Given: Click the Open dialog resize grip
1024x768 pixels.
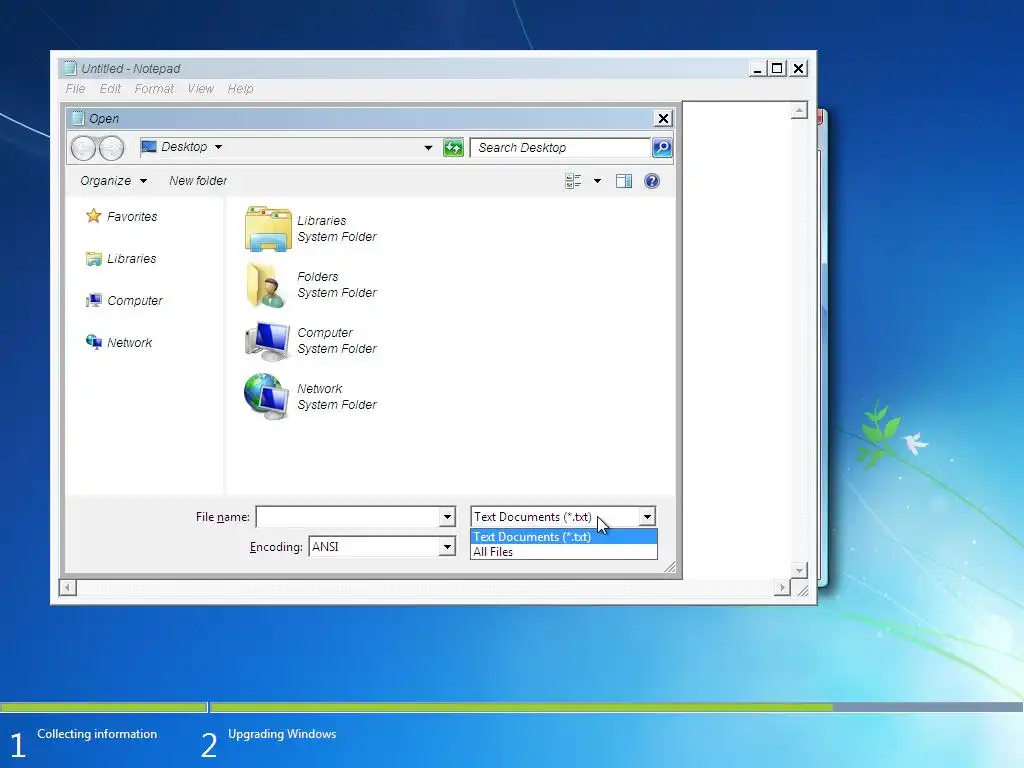Looking at the screenshot, I should pyautogui.click(x=670, y=568).
